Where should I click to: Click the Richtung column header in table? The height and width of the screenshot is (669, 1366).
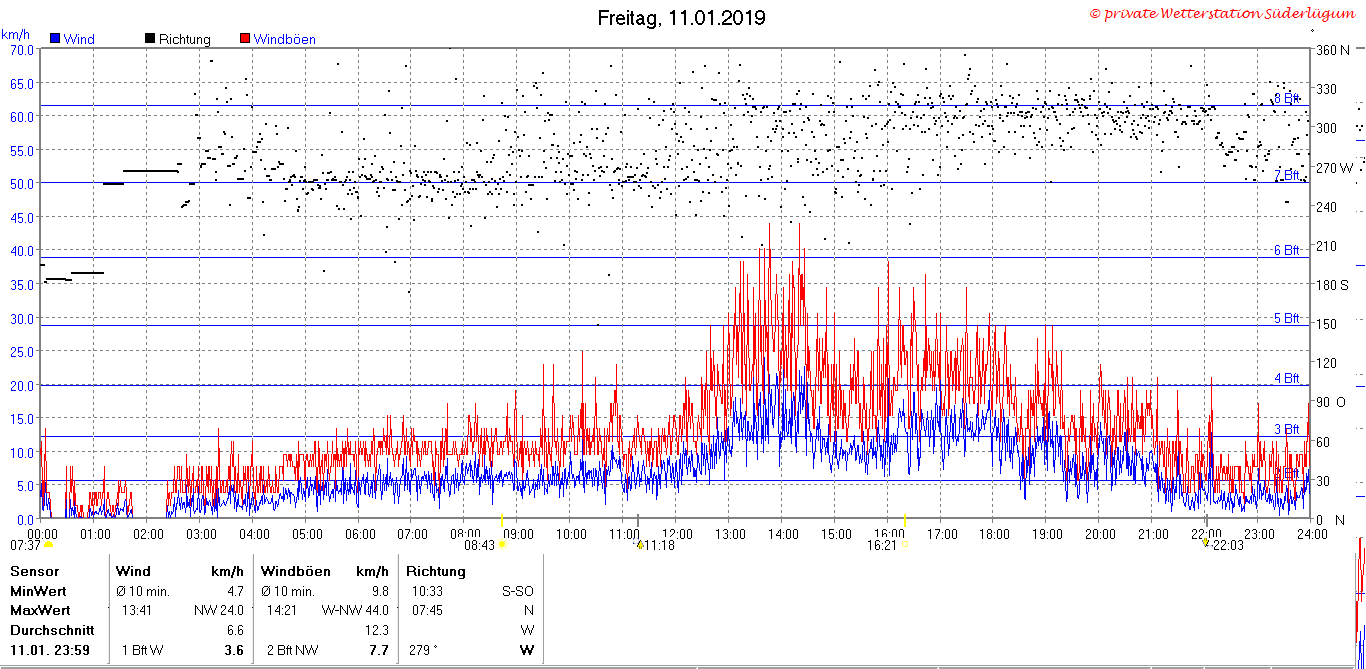click(436, 571)
